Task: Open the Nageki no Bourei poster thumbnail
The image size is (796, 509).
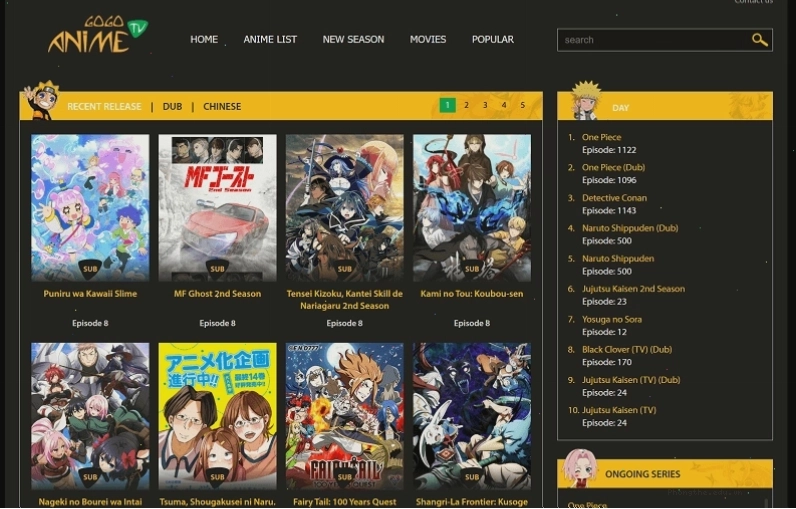Action: coord(90,416)
